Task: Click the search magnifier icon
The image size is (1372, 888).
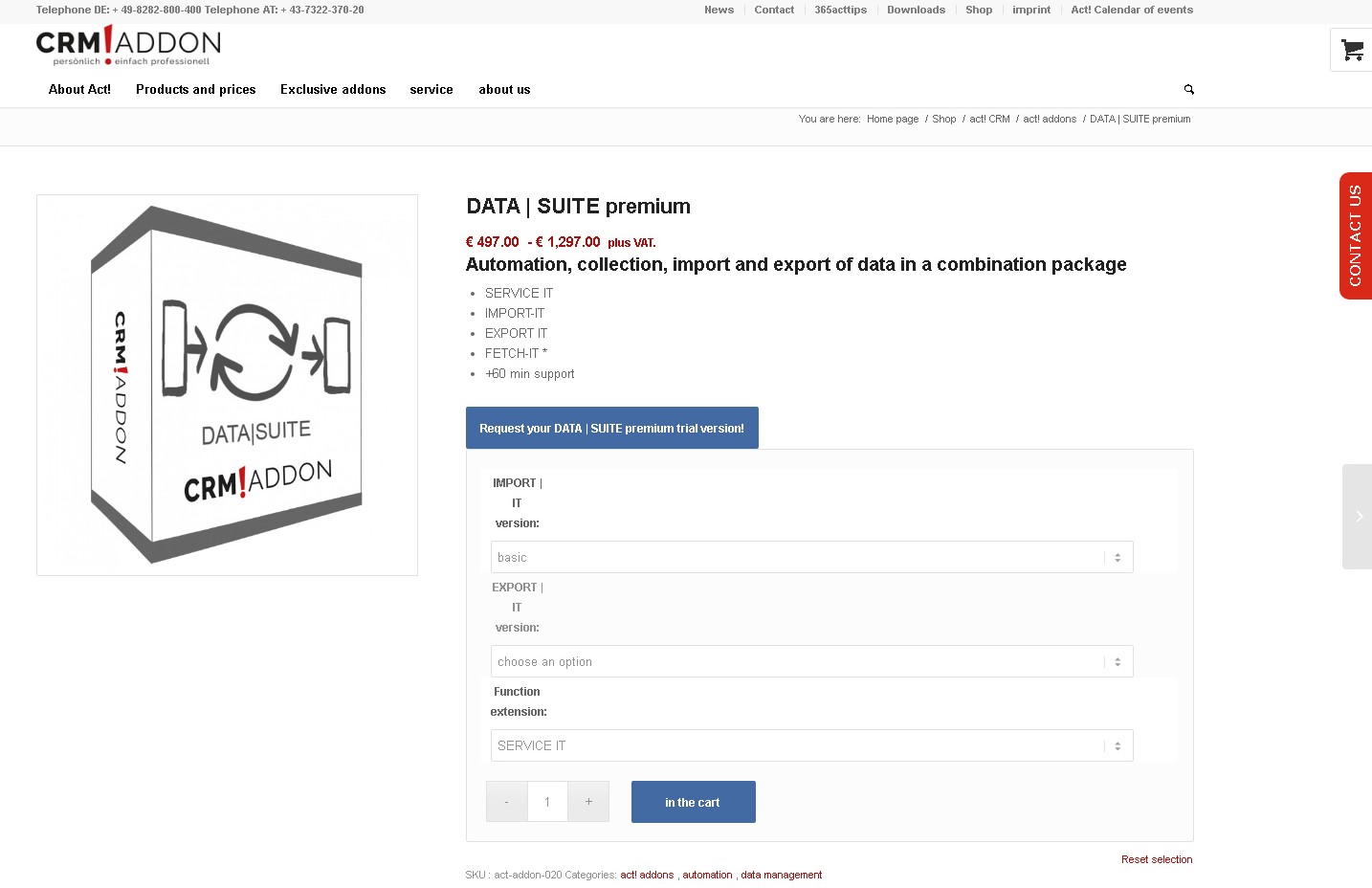Action: (x=1189, y=90)
